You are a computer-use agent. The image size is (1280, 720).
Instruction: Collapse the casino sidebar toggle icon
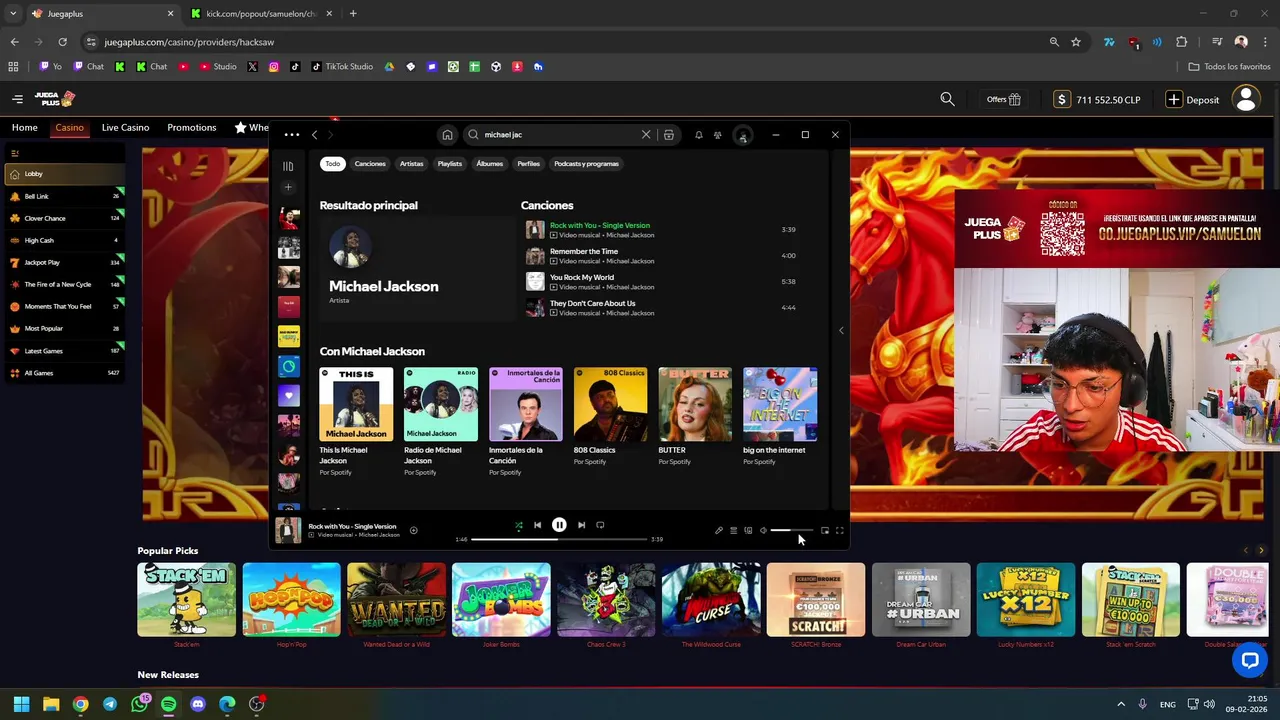click(x=14, y=153)
